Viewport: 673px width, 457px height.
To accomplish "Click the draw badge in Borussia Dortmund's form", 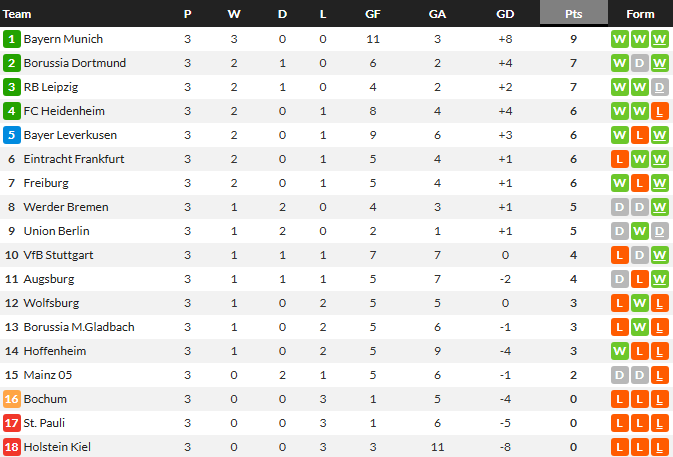I will pyautogui.click(x=639, y=63).
